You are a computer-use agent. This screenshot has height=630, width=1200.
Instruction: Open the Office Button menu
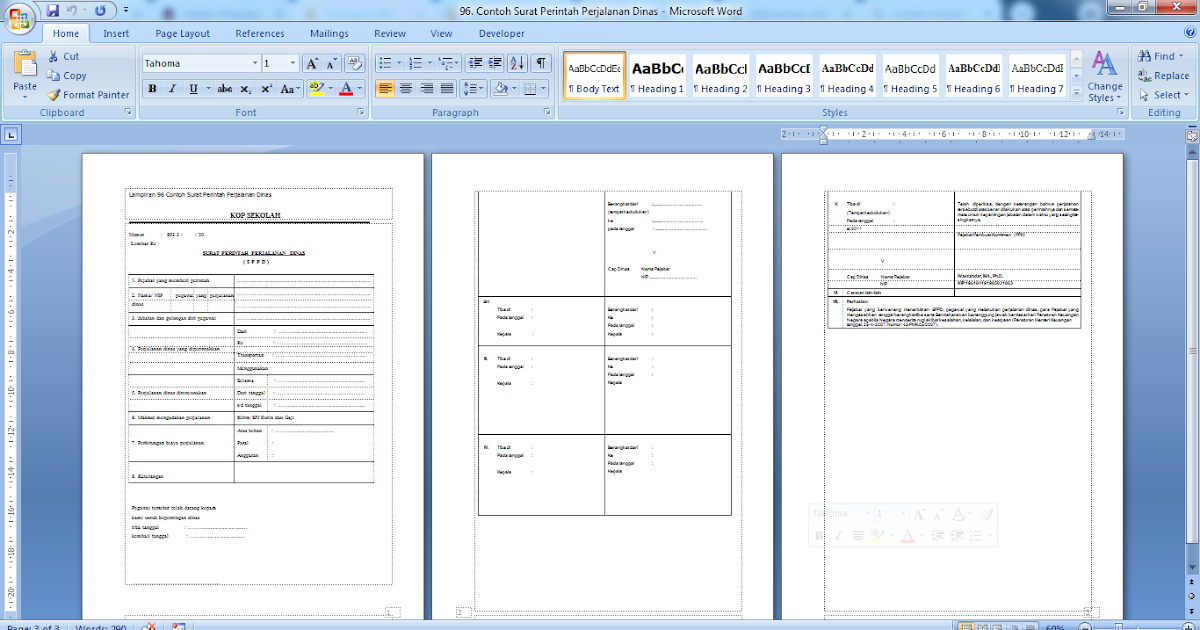click(18, 17)
